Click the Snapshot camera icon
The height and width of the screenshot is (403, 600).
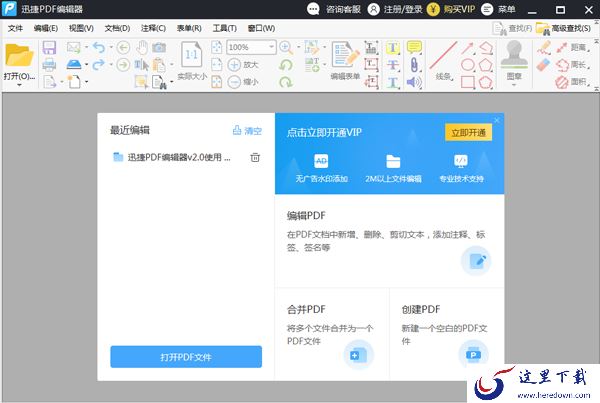coord(159,47)
